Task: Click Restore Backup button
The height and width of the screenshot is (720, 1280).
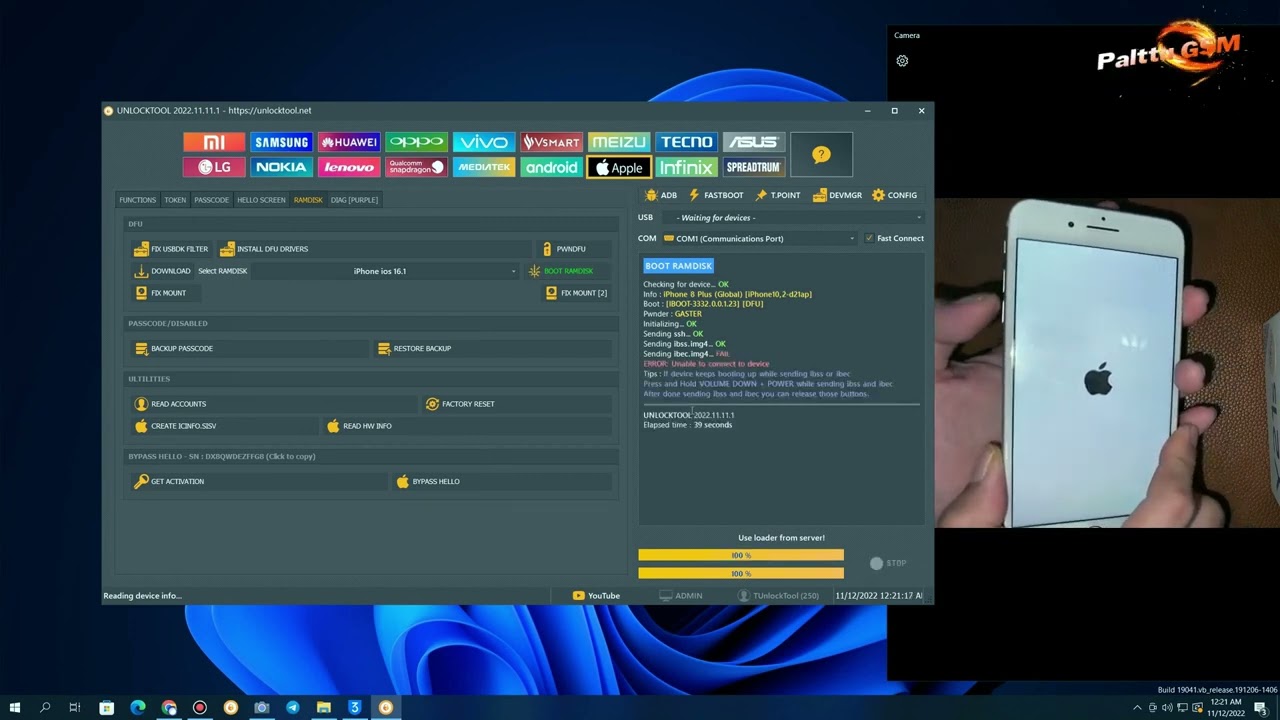Action: (x=493, y=349)
